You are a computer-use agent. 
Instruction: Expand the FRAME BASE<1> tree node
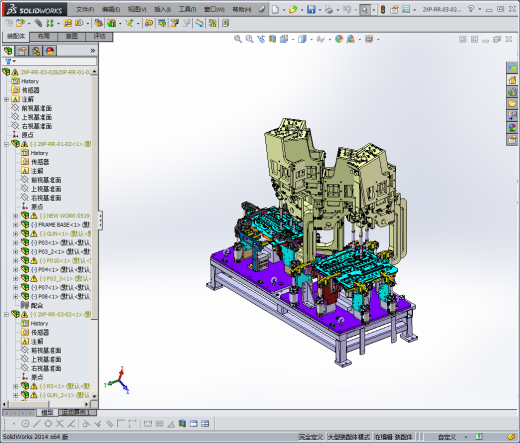click(x=15, y=225)
